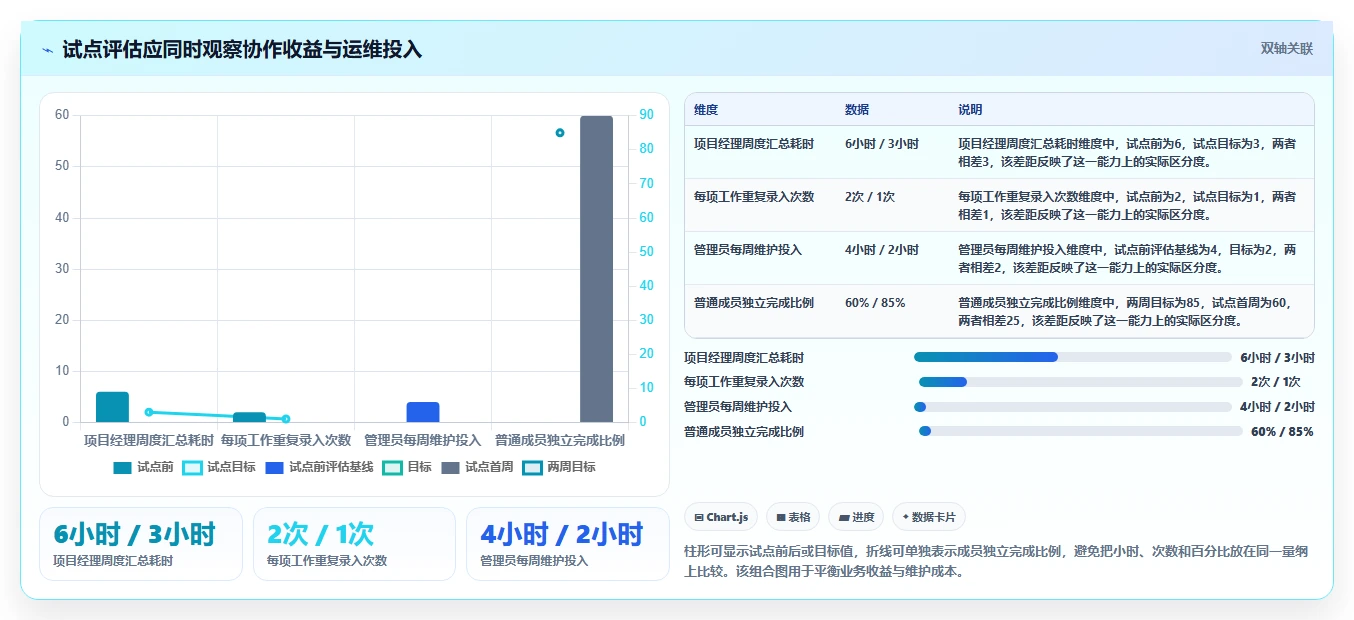
Task: Click the 试点前 bar for 项目经理周度汇总耗时
Action: [x=112, y=407]
